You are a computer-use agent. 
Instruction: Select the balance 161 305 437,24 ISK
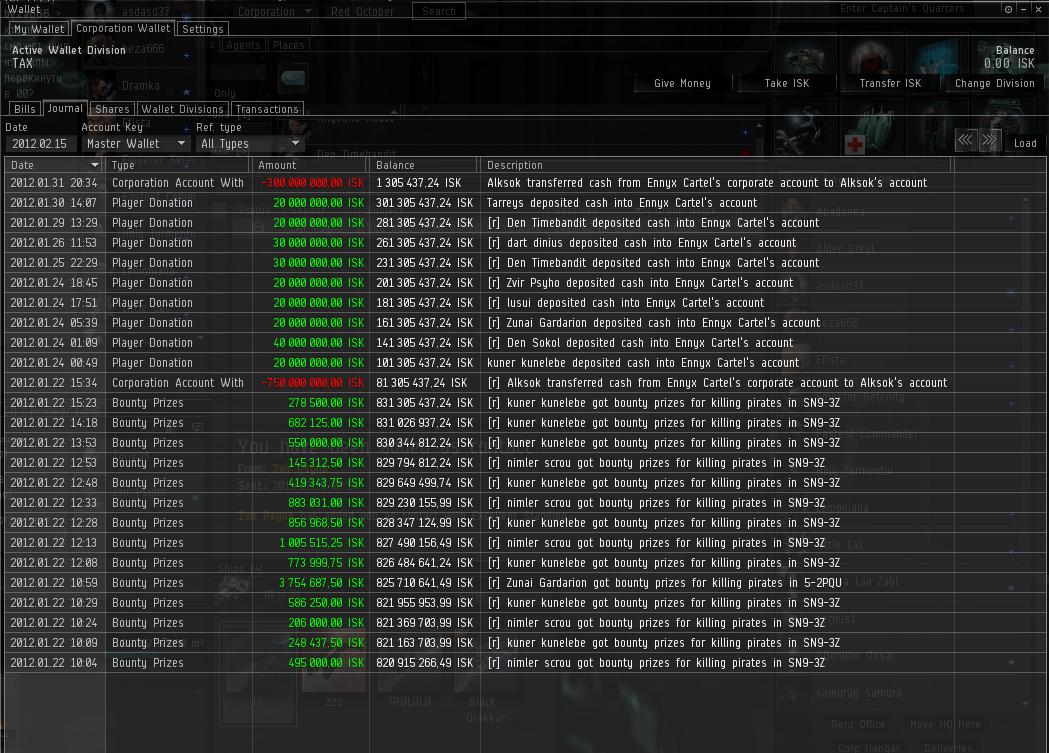(424, 323)
